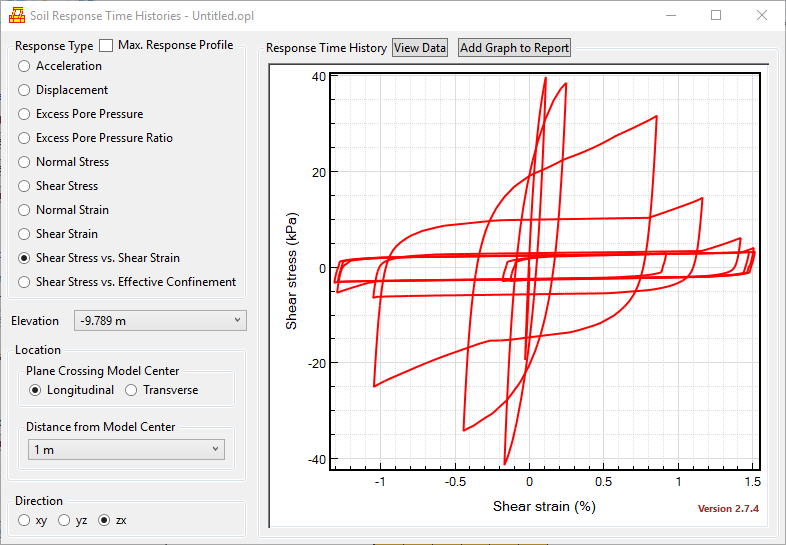Choose Normal Strain response type

click(x=25, y=210)
